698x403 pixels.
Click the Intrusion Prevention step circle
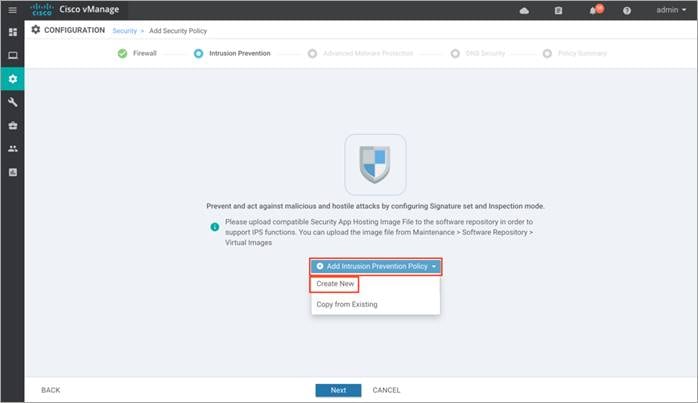tap(199, 53)
